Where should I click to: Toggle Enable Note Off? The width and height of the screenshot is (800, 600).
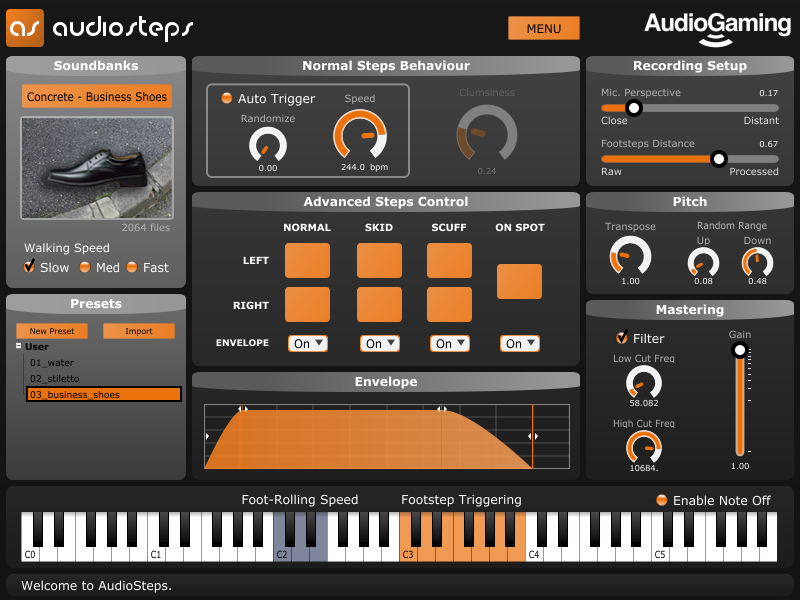[x=661, y=500]
